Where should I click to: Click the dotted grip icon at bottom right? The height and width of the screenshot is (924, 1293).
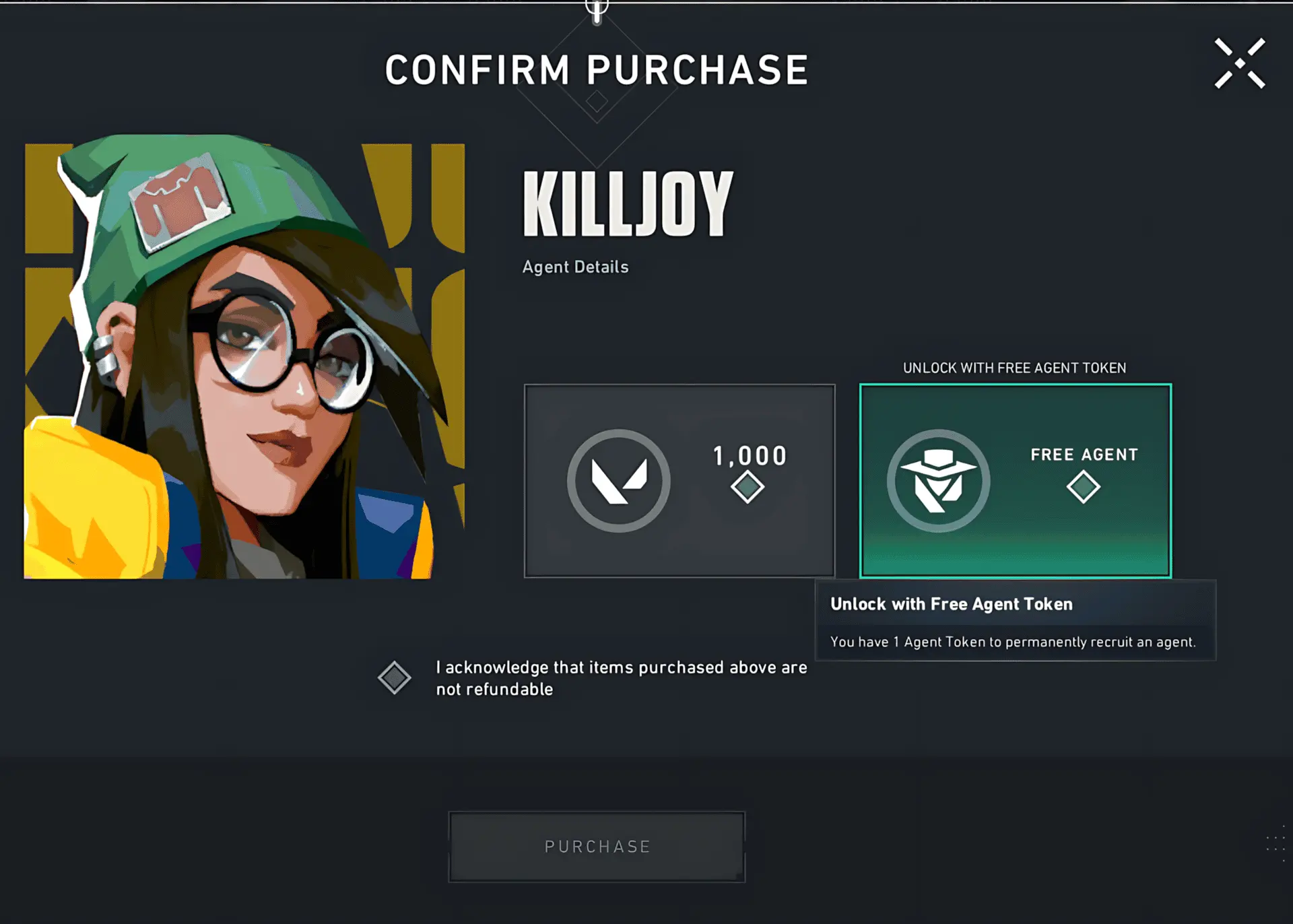coord(1276,844)
